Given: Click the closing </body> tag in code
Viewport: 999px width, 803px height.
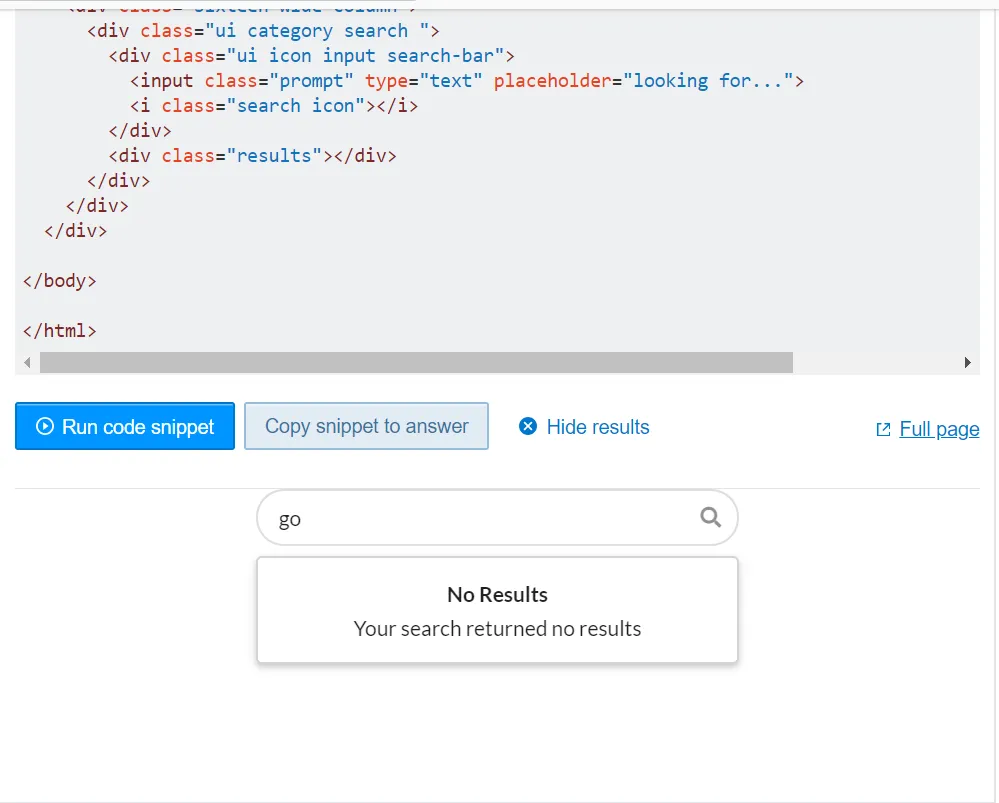Looking at the screenshot, I should (x=60, y=281).
